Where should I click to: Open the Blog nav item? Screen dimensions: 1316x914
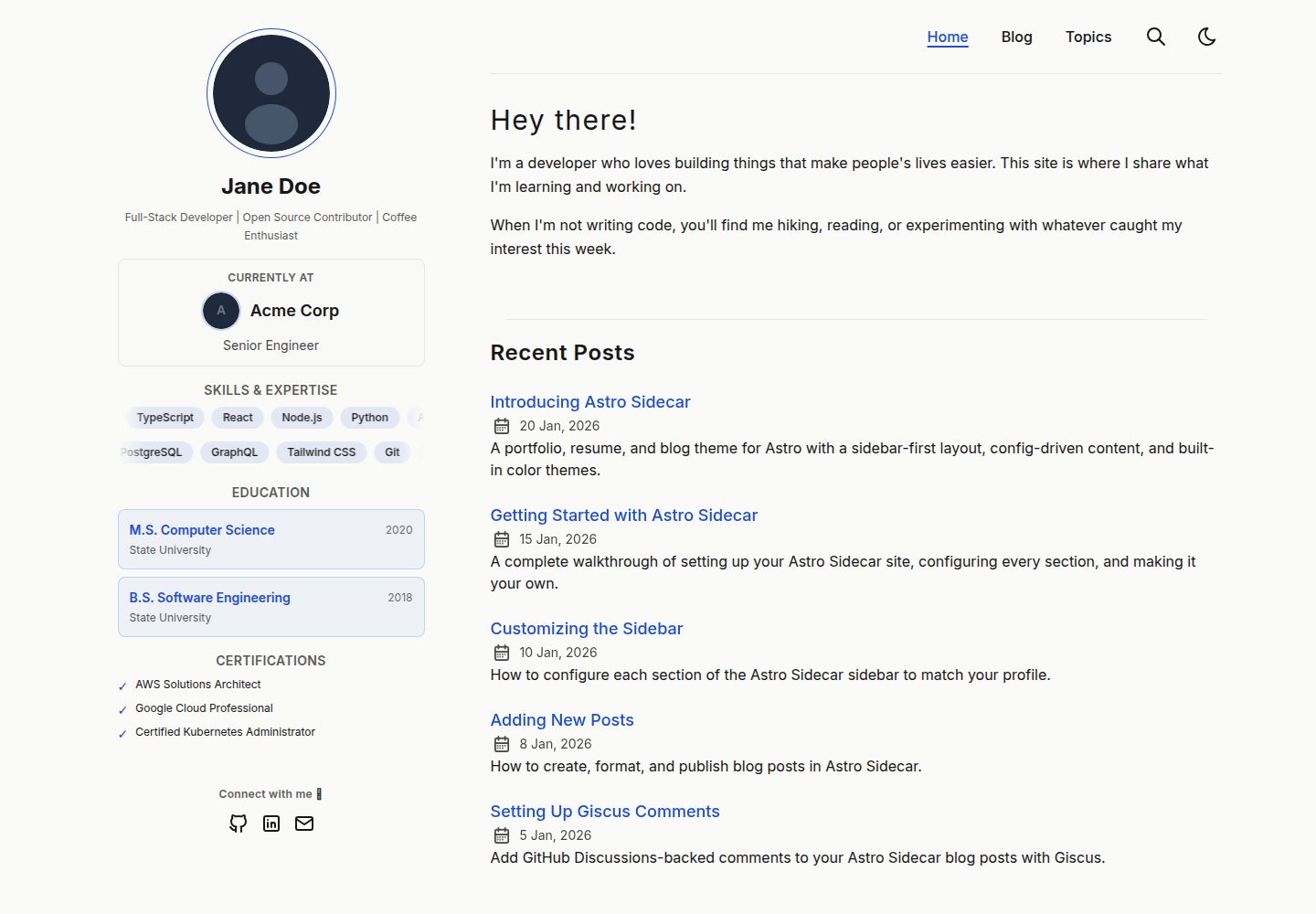(x=1017, y=37)
